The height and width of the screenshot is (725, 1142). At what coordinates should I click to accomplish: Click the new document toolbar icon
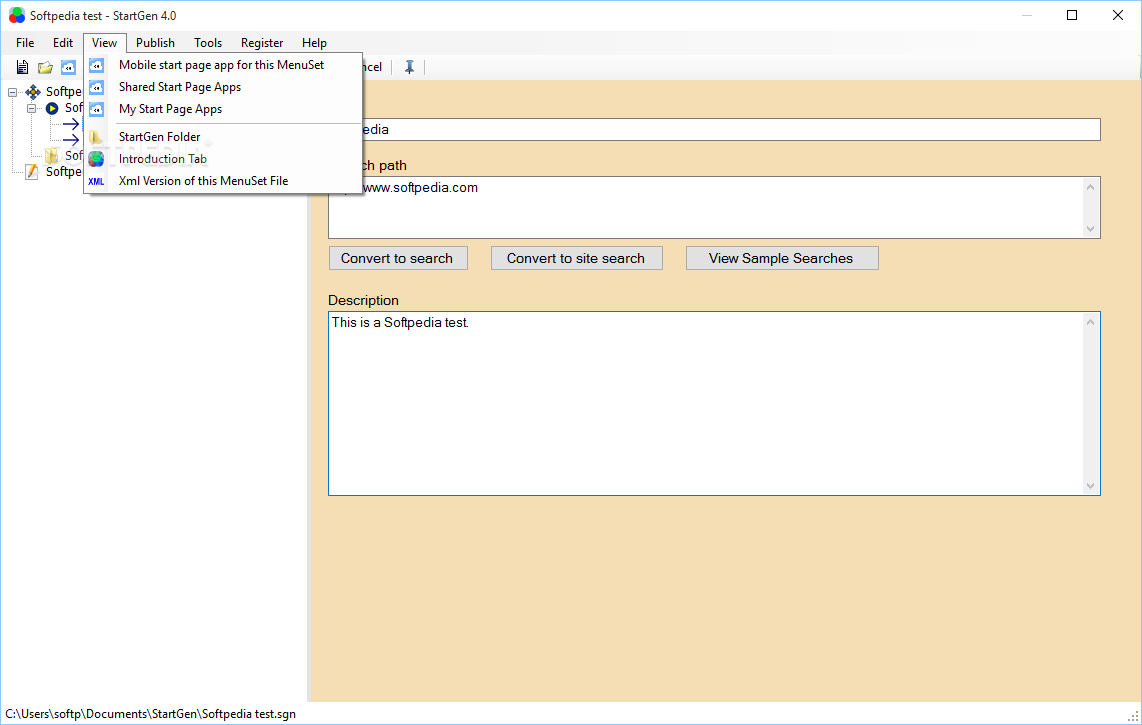(x=23, y=67)
